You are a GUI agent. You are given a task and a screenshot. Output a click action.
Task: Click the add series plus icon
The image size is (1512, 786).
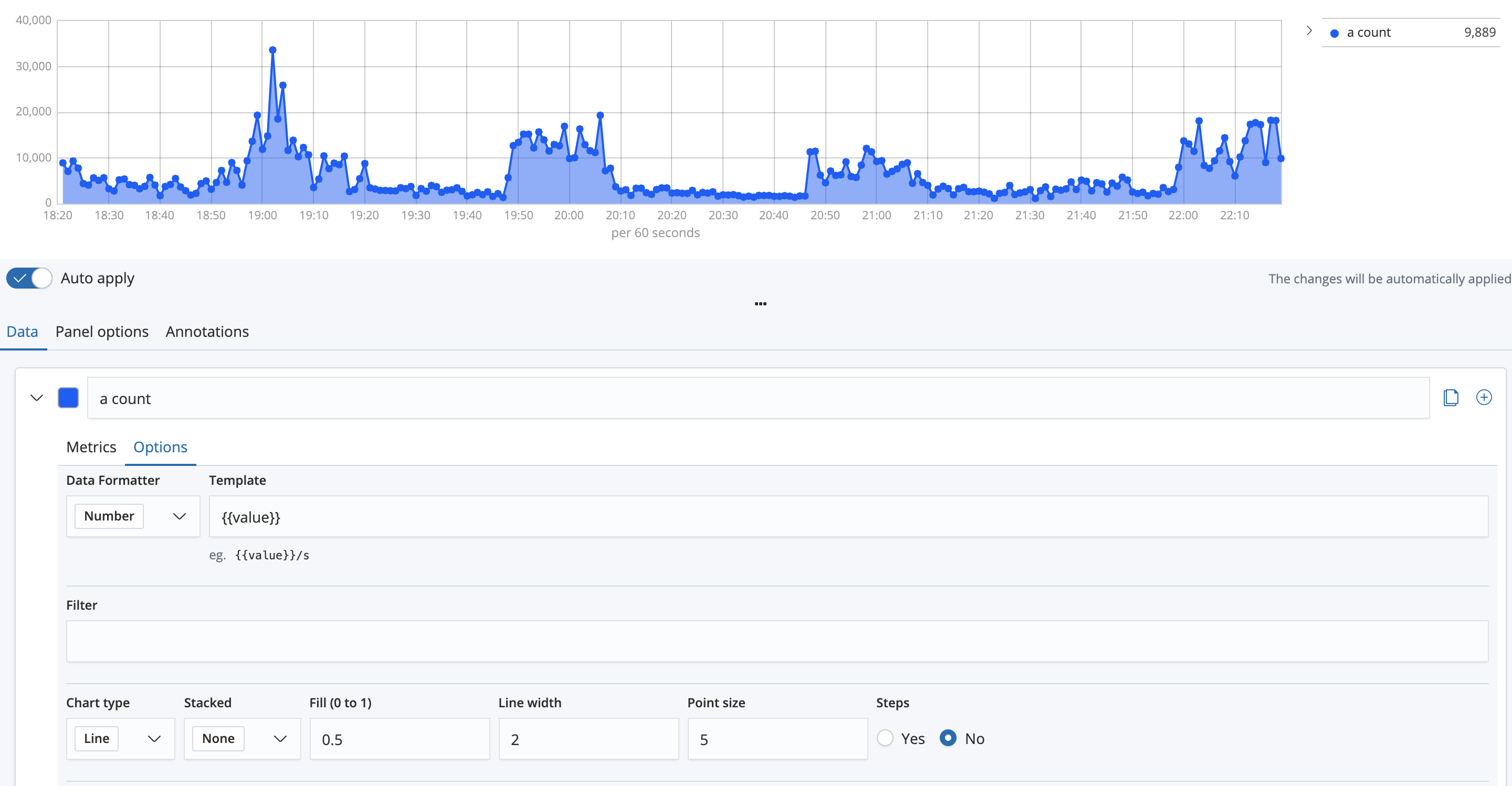point(1483,398)
